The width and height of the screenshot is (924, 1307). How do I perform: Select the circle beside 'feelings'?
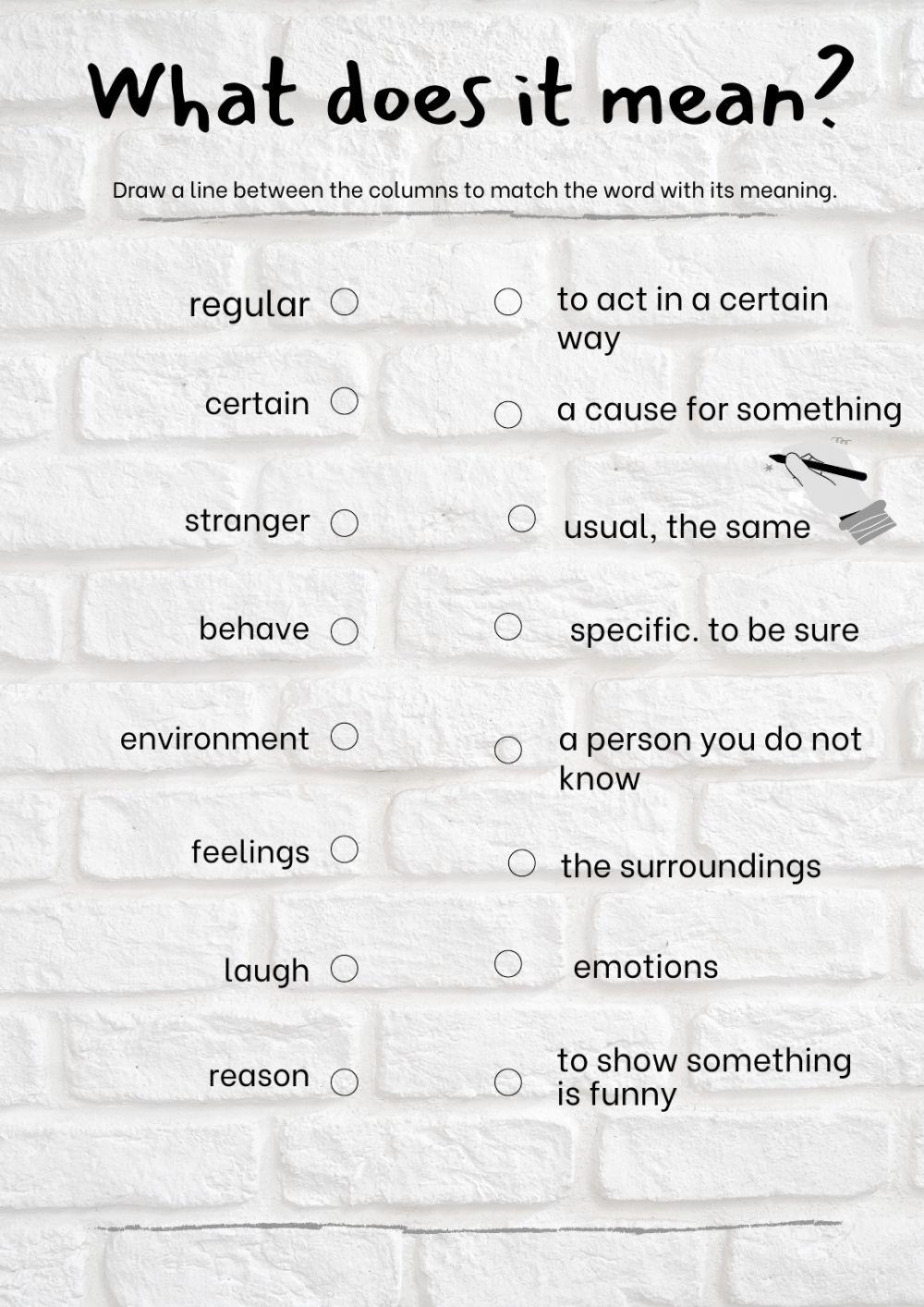(345, 849)
